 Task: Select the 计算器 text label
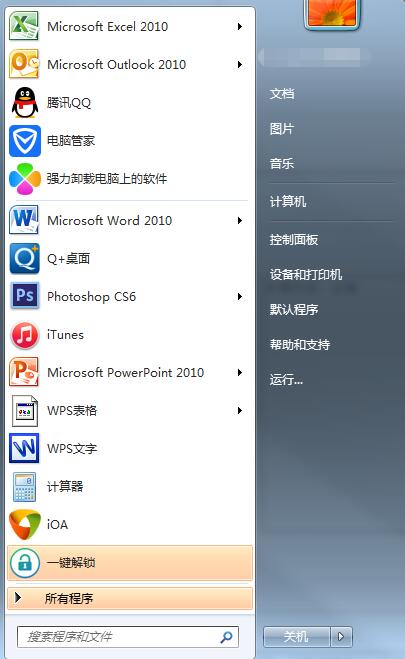[x=65, y=487]
